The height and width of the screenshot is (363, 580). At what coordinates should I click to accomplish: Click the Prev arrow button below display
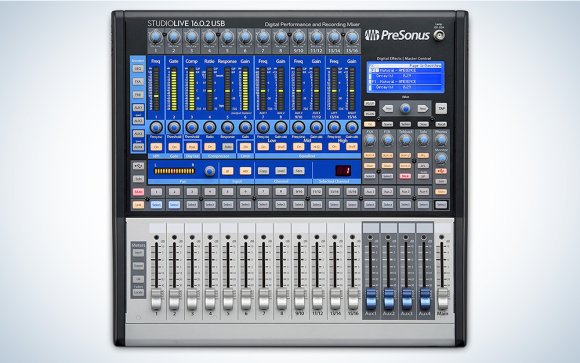tap(388, 108)
